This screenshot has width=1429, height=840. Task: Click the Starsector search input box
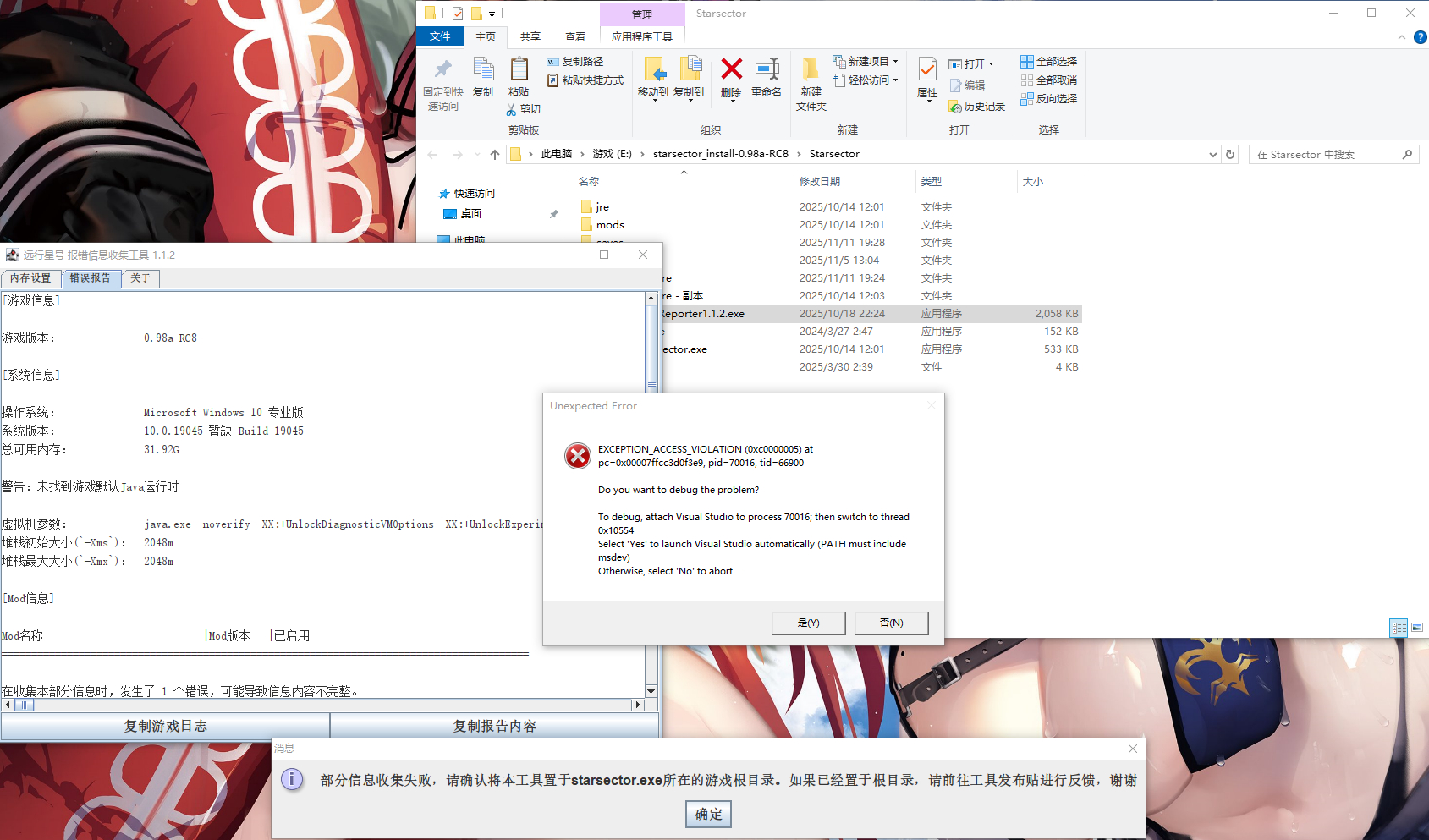1325,155
